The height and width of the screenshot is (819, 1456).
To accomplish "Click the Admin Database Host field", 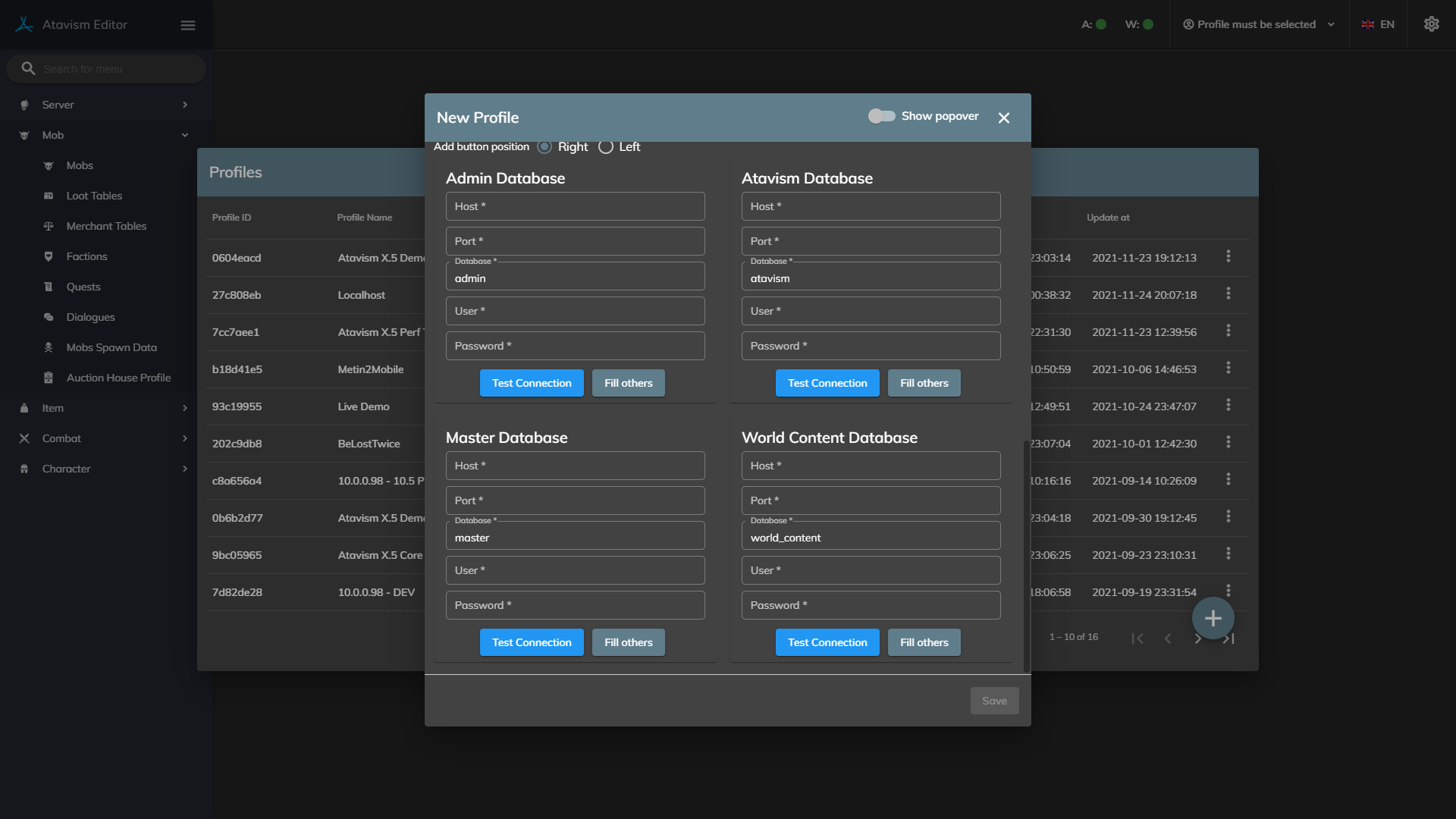I will [575, 206].
